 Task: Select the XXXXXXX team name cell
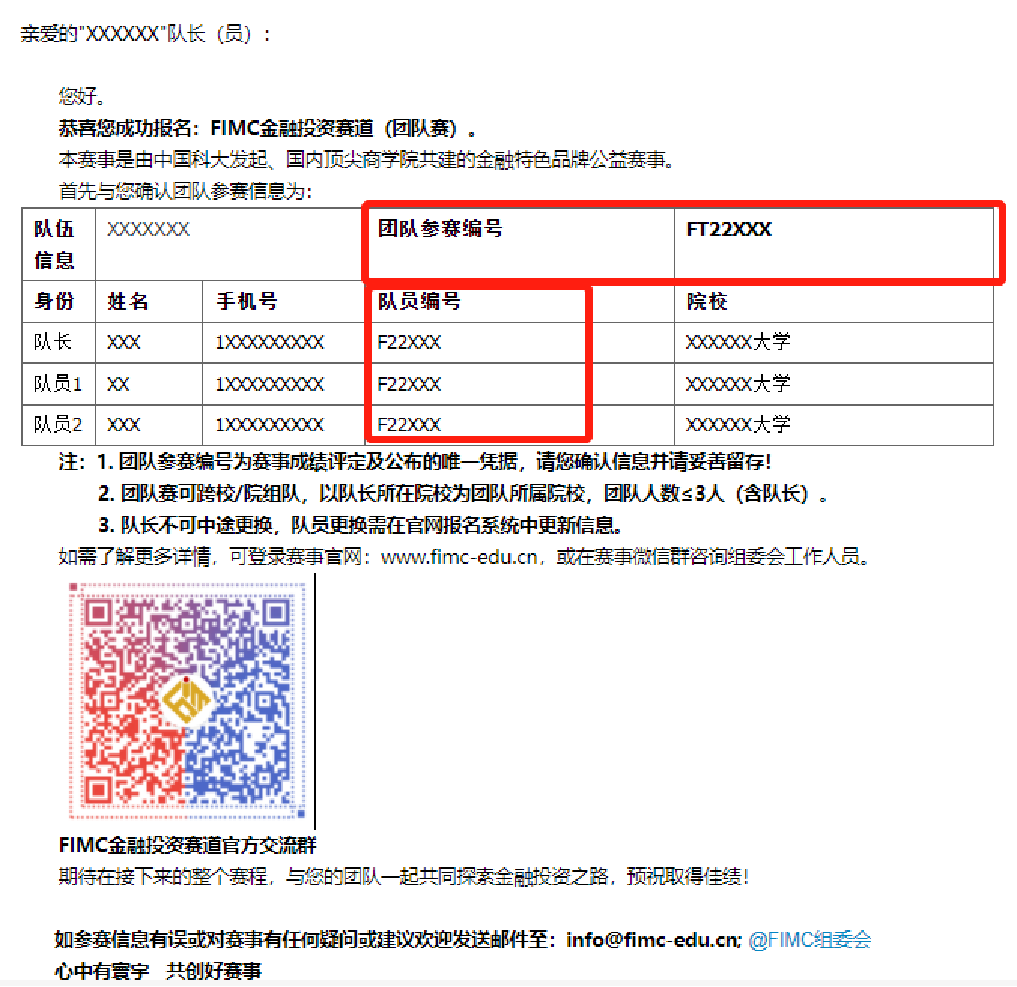tap(230, 244)
